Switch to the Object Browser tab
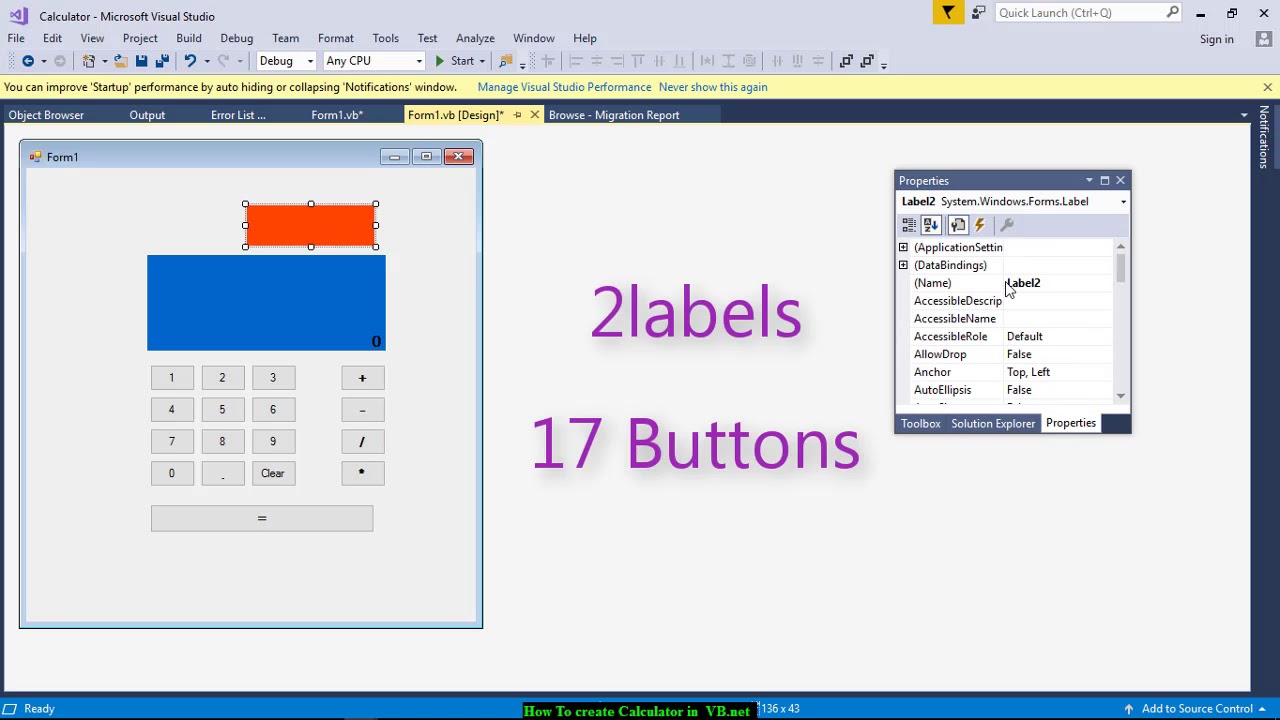The width and height of the screenshot is (1280, 720). [x=46, y=115]
